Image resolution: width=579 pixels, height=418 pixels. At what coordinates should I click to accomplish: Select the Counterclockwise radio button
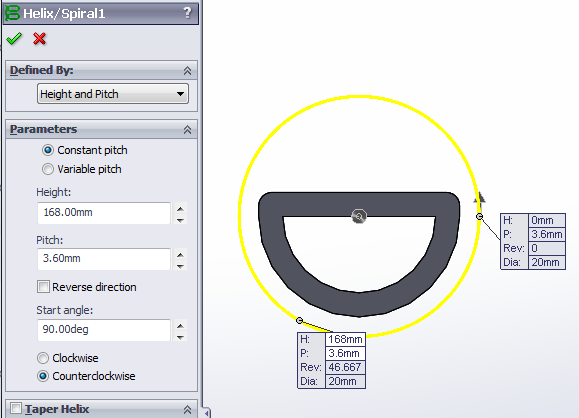pyautogui.click(x=43, y=376)
